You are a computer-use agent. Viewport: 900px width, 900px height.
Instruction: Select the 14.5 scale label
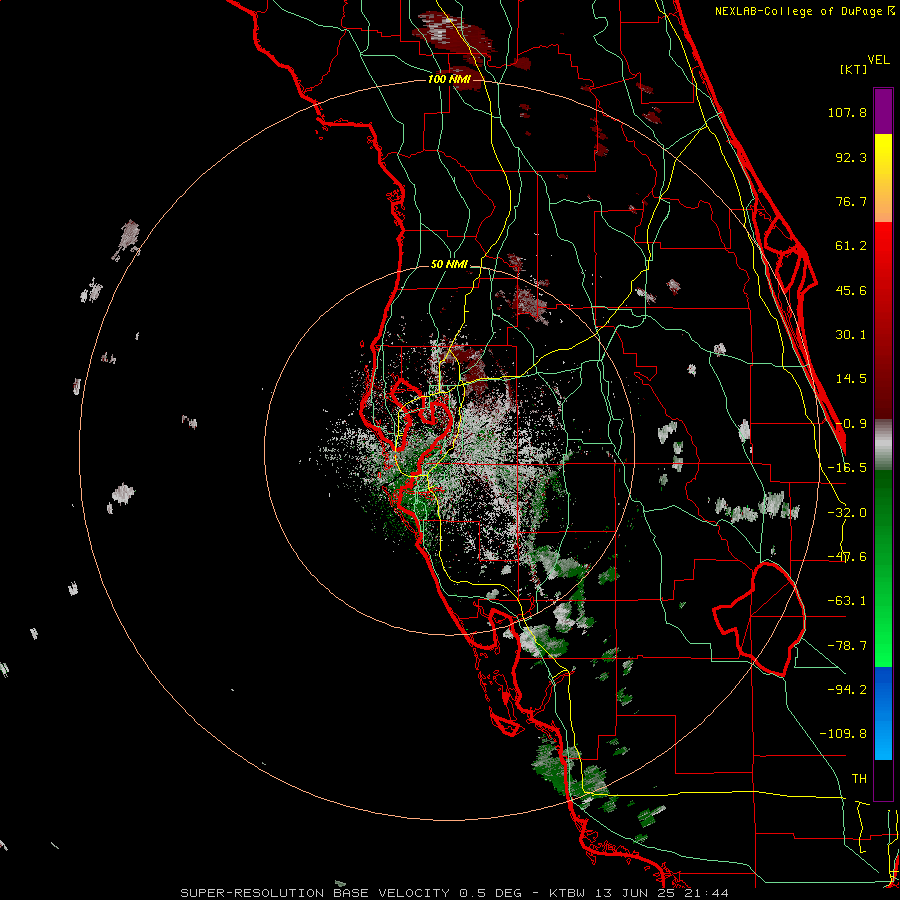click(x=851, y=379)
